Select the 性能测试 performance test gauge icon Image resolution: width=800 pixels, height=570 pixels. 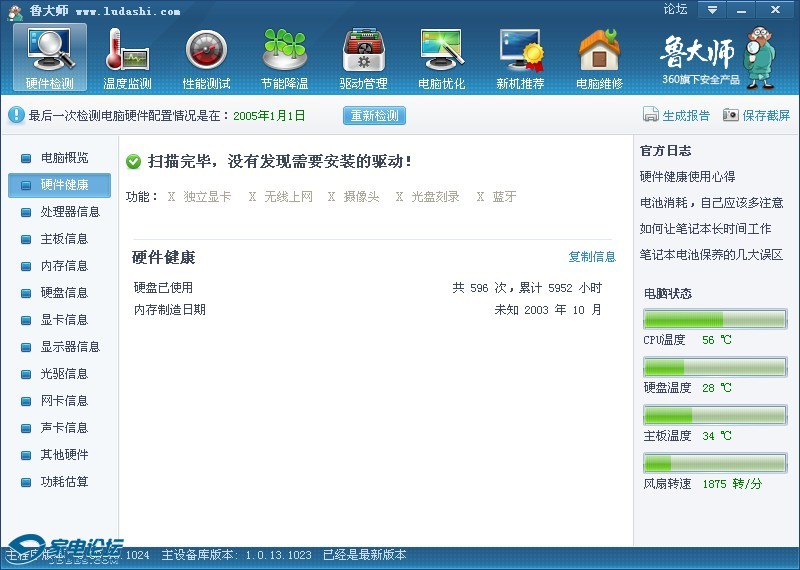click(x=206, y=50)
